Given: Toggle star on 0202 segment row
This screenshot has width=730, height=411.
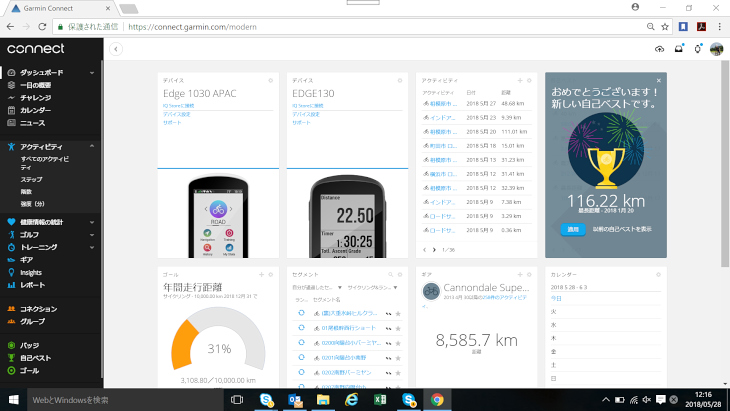Looking at the screenshot, I should 398,373.
